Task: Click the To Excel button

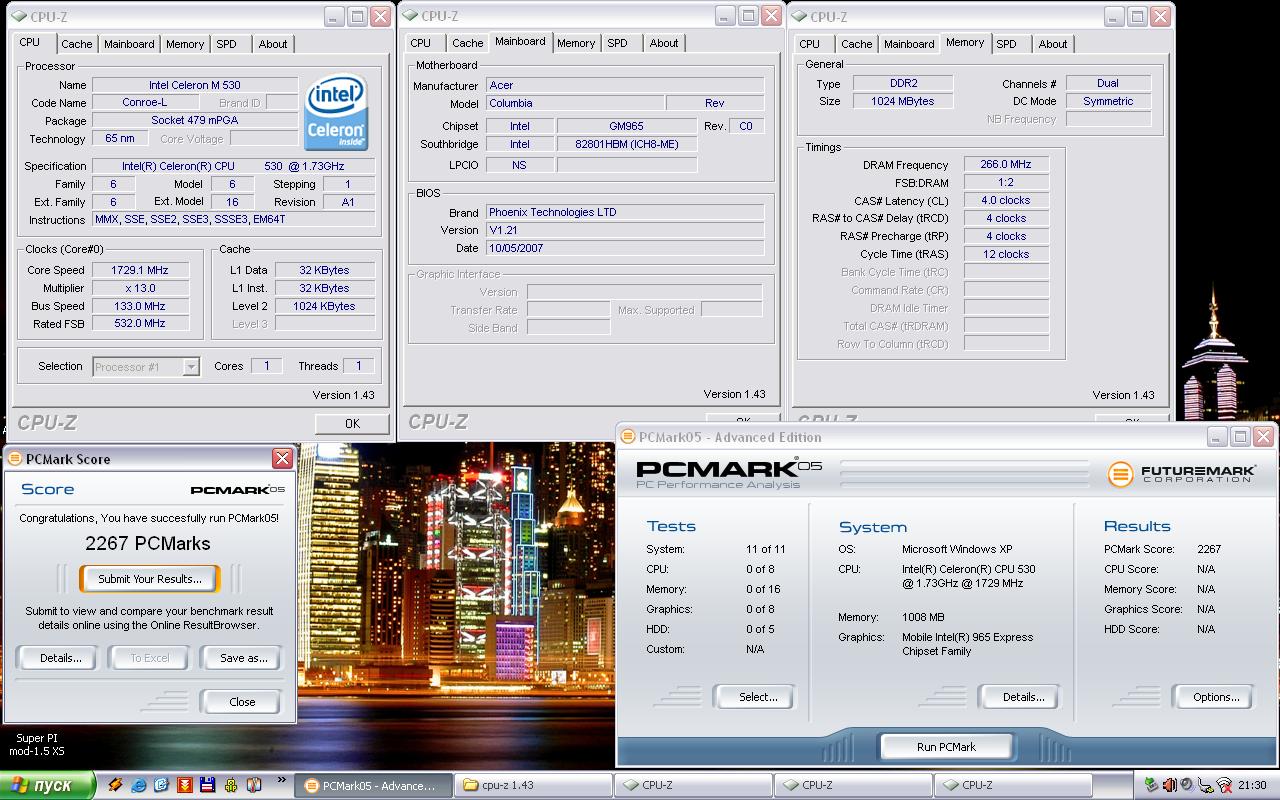Action: 150,658
